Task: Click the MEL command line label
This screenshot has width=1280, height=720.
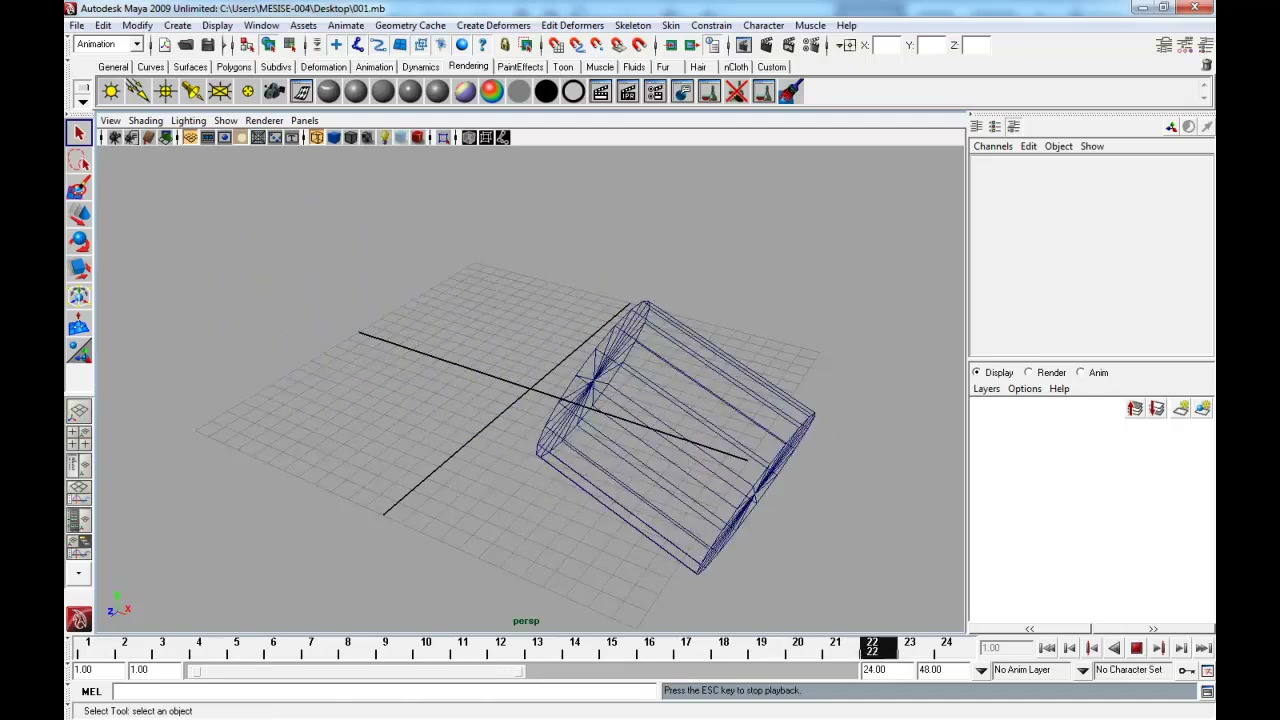Action: 91,691
